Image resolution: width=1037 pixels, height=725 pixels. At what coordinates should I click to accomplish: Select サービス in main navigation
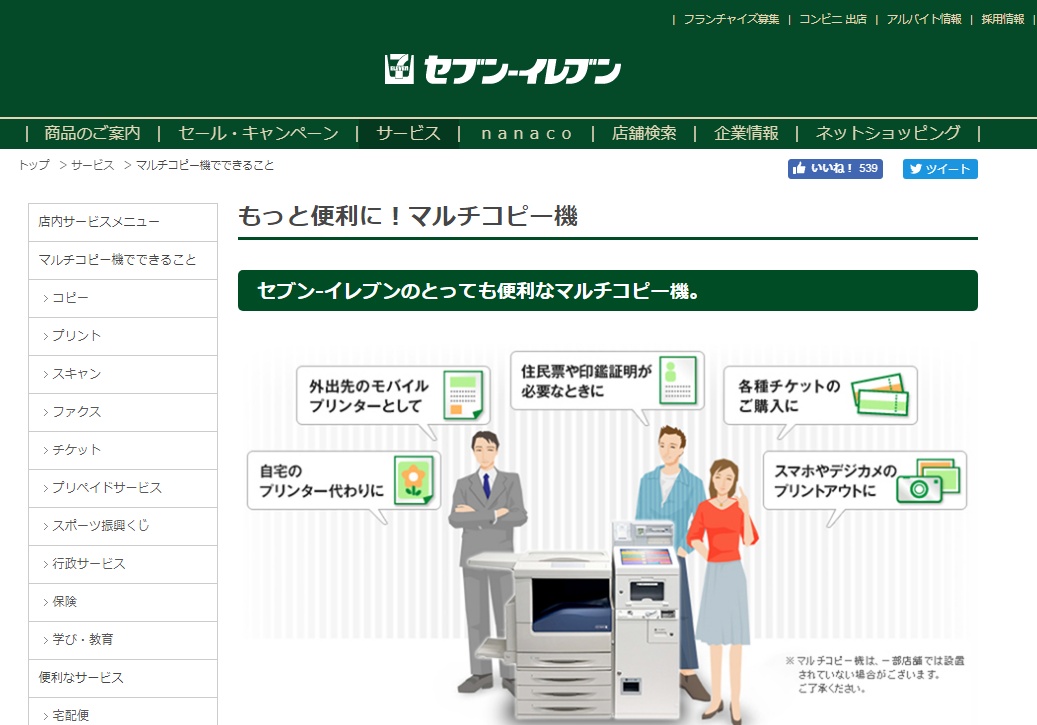(408, 134)
